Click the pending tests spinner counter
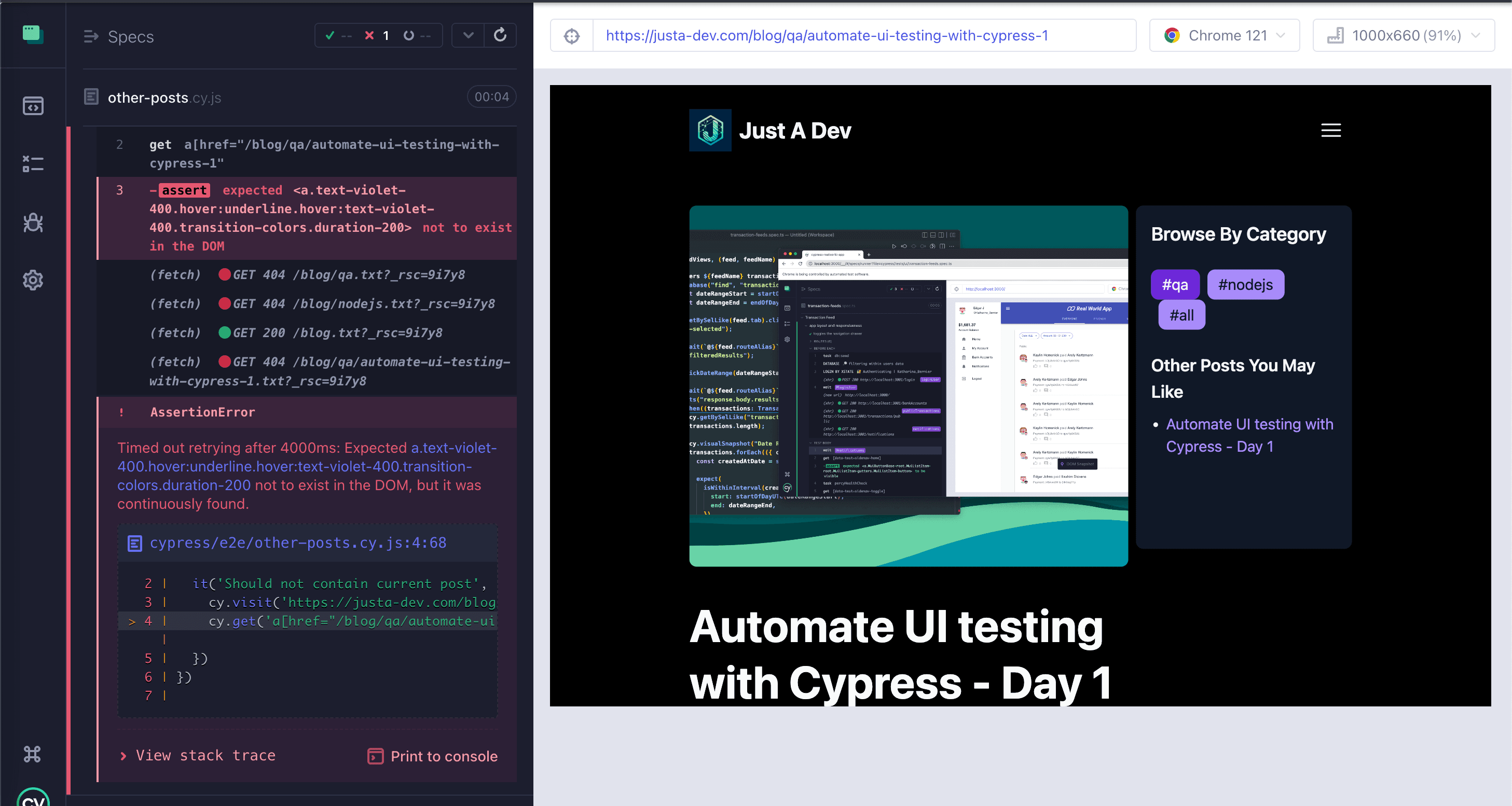 (x=417, y=36)
